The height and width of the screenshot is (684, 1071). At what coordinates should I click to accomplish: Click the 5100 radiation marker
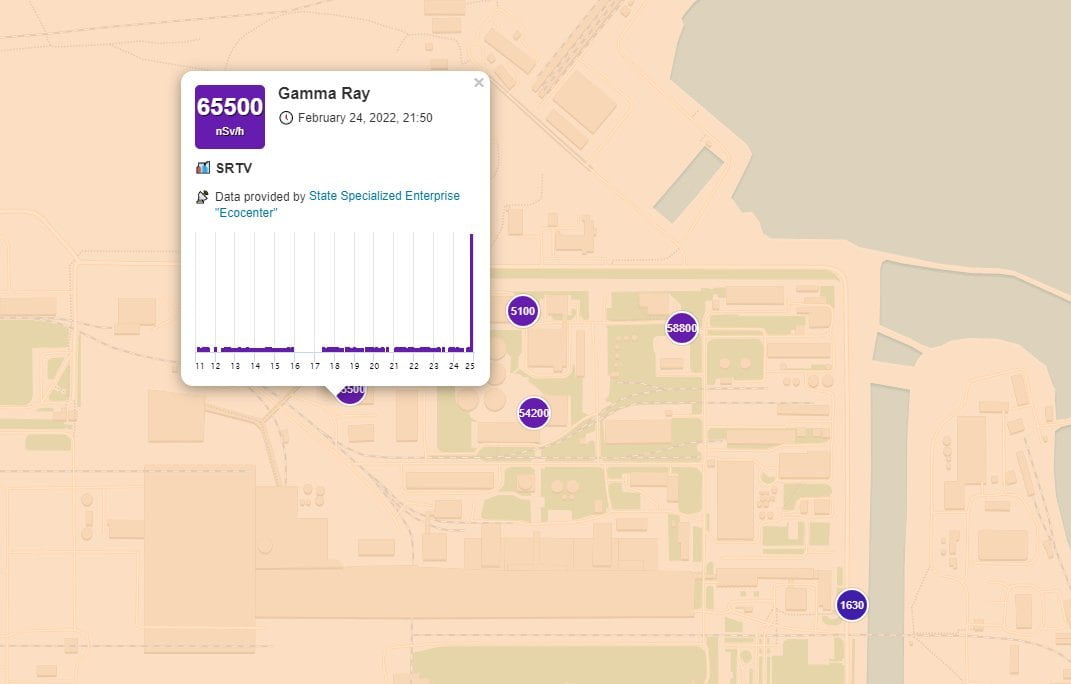click(x=523, y=311)
